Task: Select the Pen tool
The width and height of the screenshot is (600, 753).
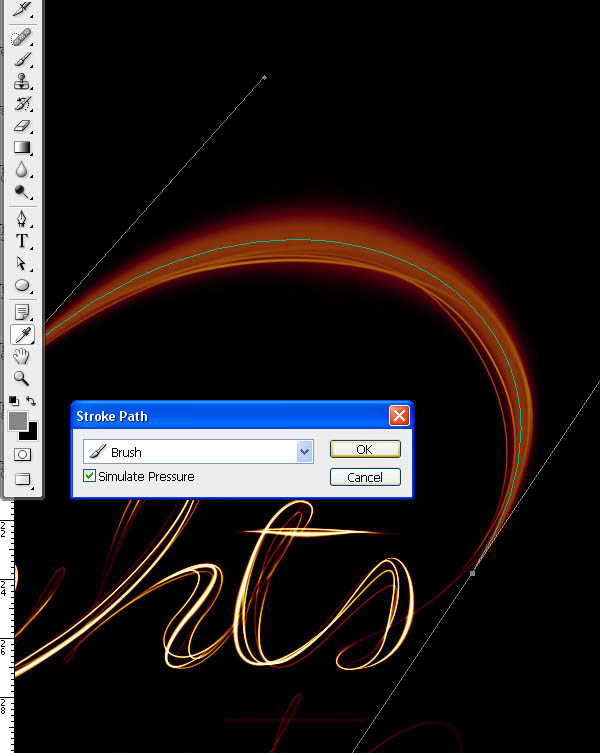Action: tap(21, 219)
